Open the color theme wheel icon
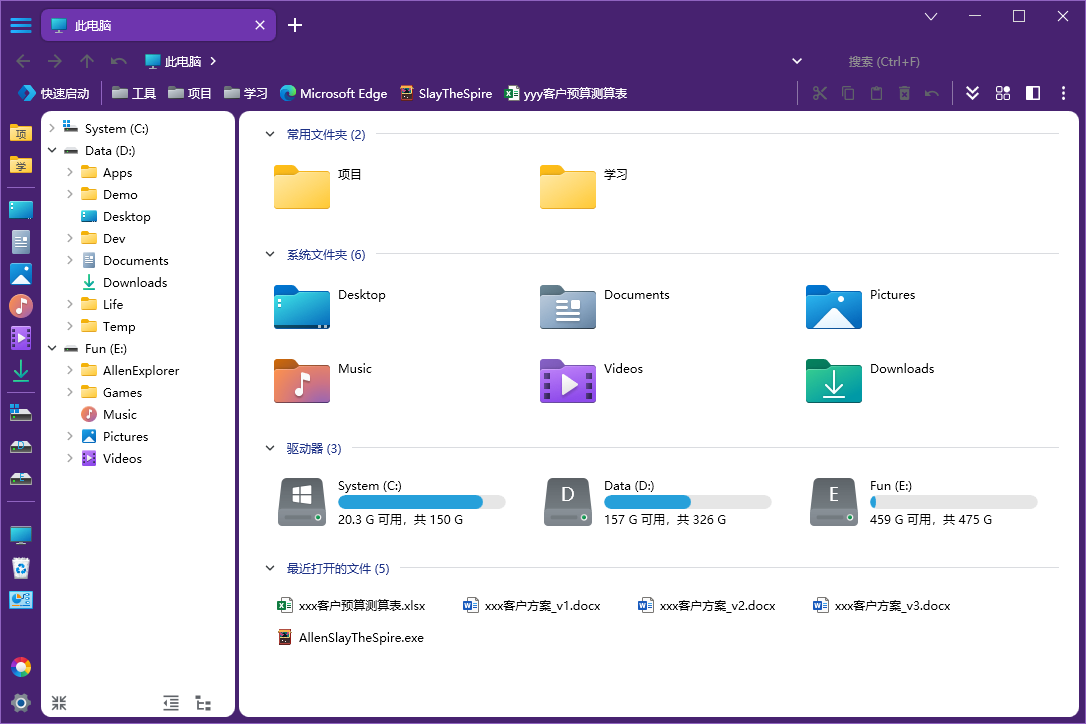Screen dimensions: 1086x724 [x=21, y=667]
